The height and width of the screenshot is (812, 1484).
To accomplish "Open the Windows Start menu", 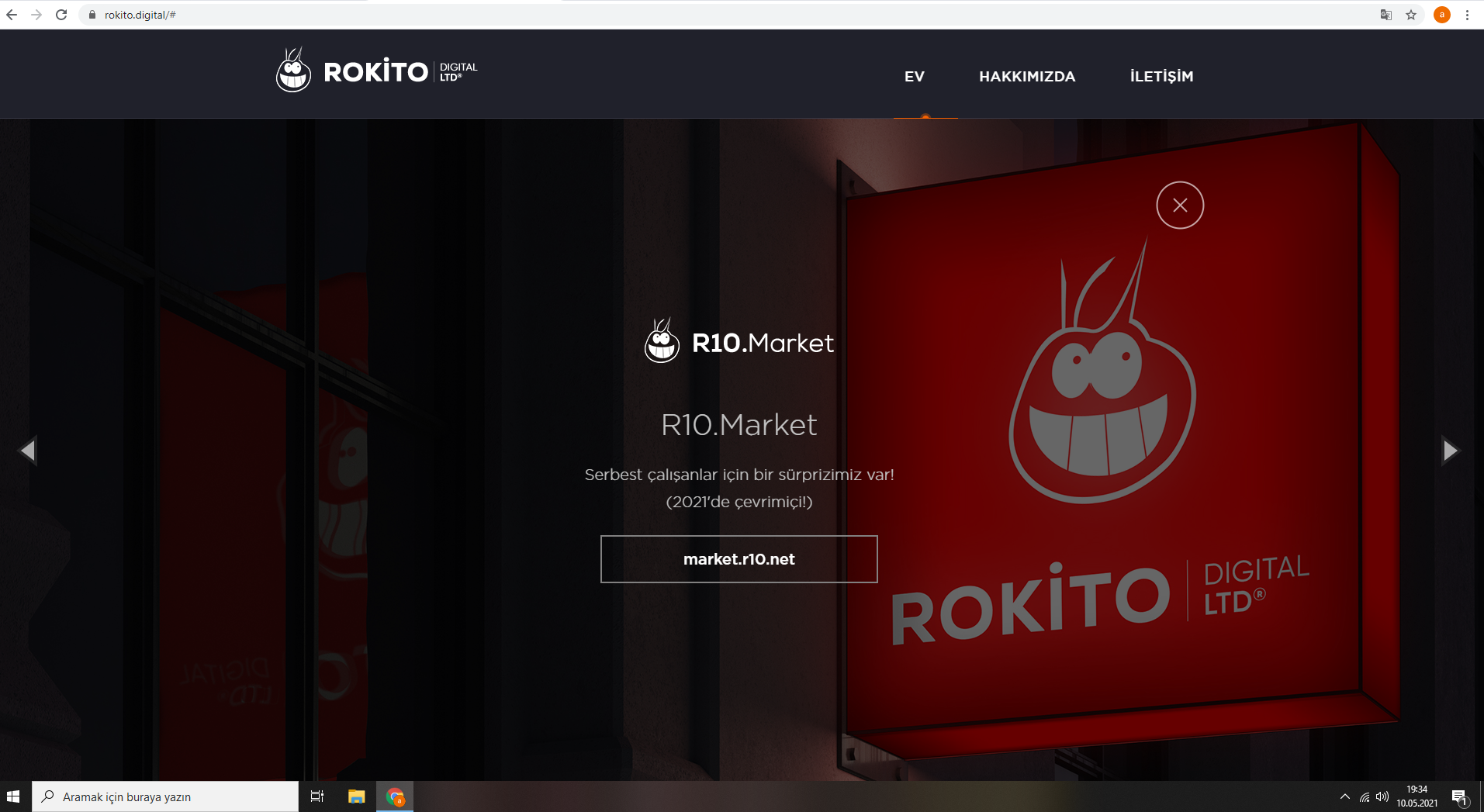I will (x=13, y=796).
